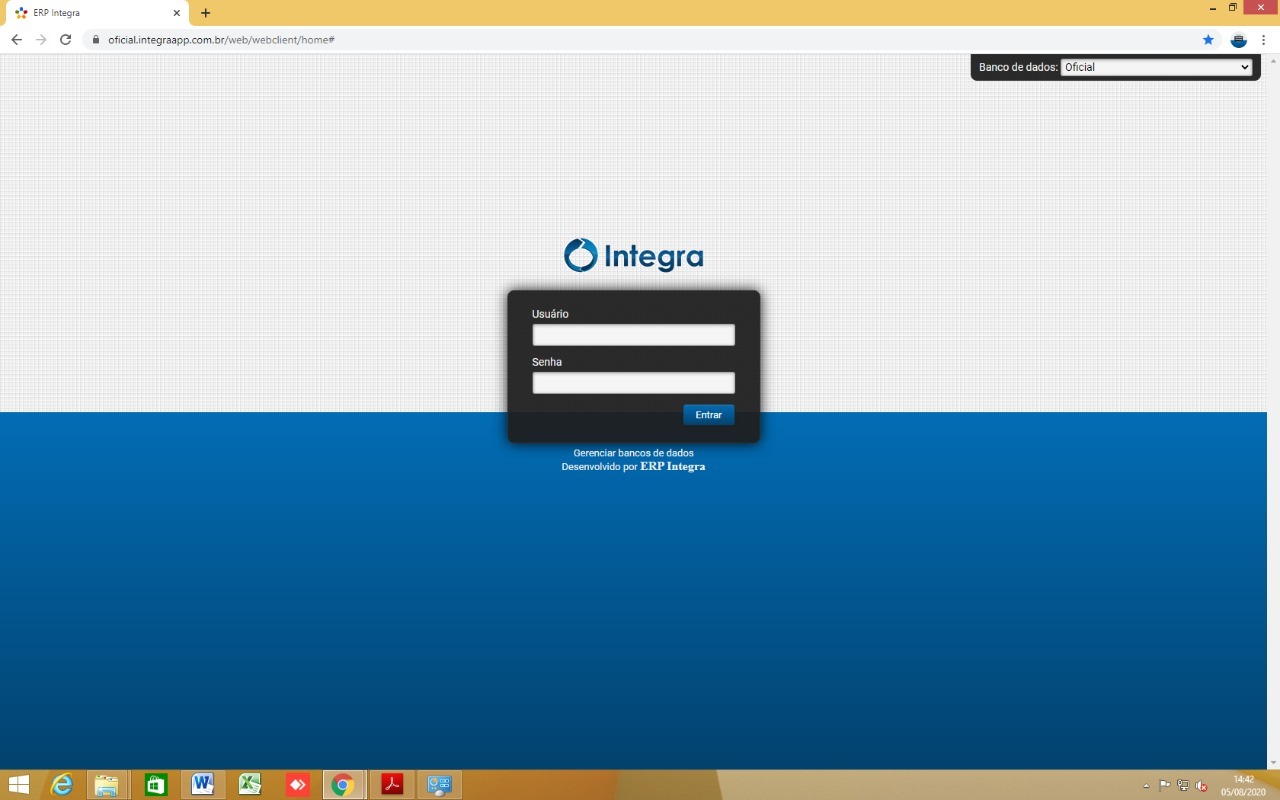Bookmark this page with the star icon
This screenshot has height=800, width=1280.
(1208, 40)
